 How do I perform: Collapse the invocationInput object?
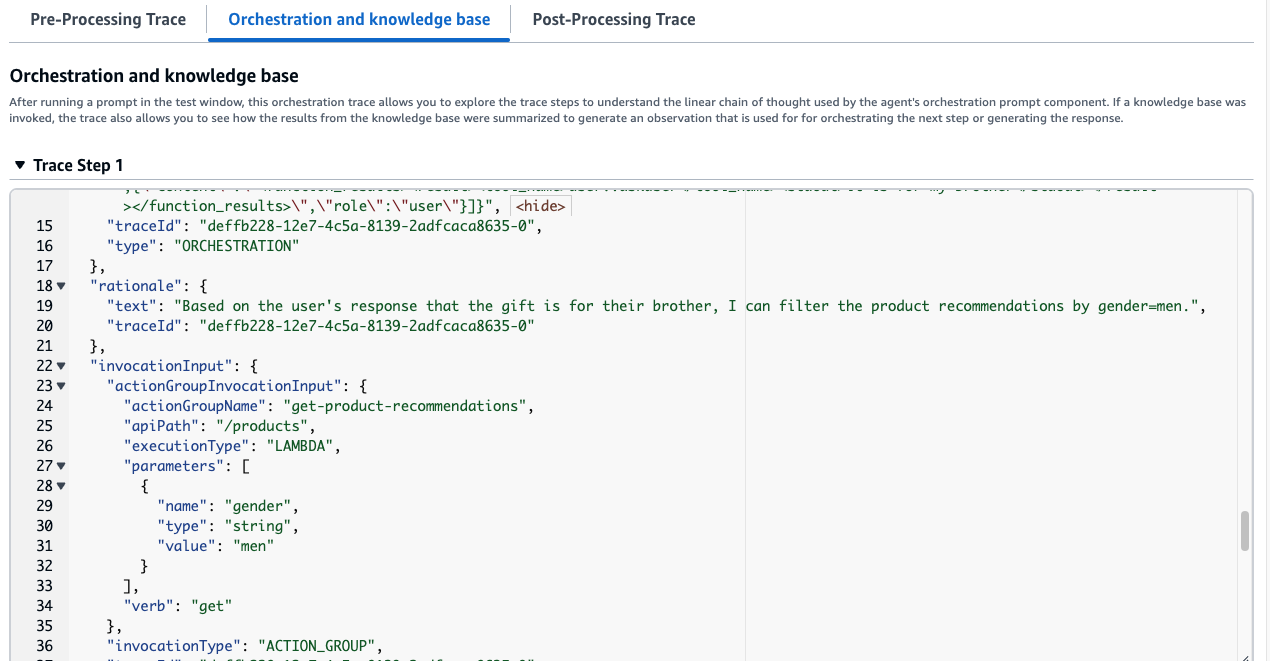click(62, 365)
